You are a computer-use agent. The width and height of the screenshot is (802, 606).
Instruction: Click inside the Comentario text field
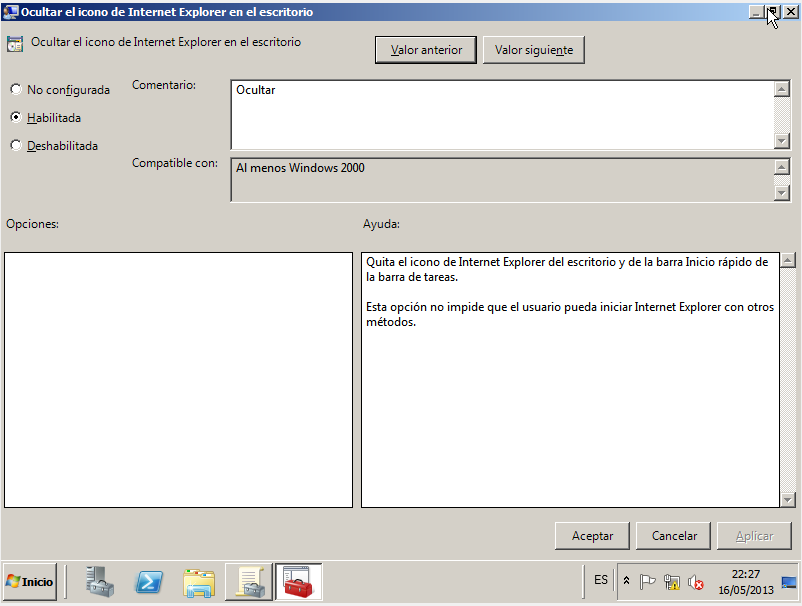pos(500,114)
